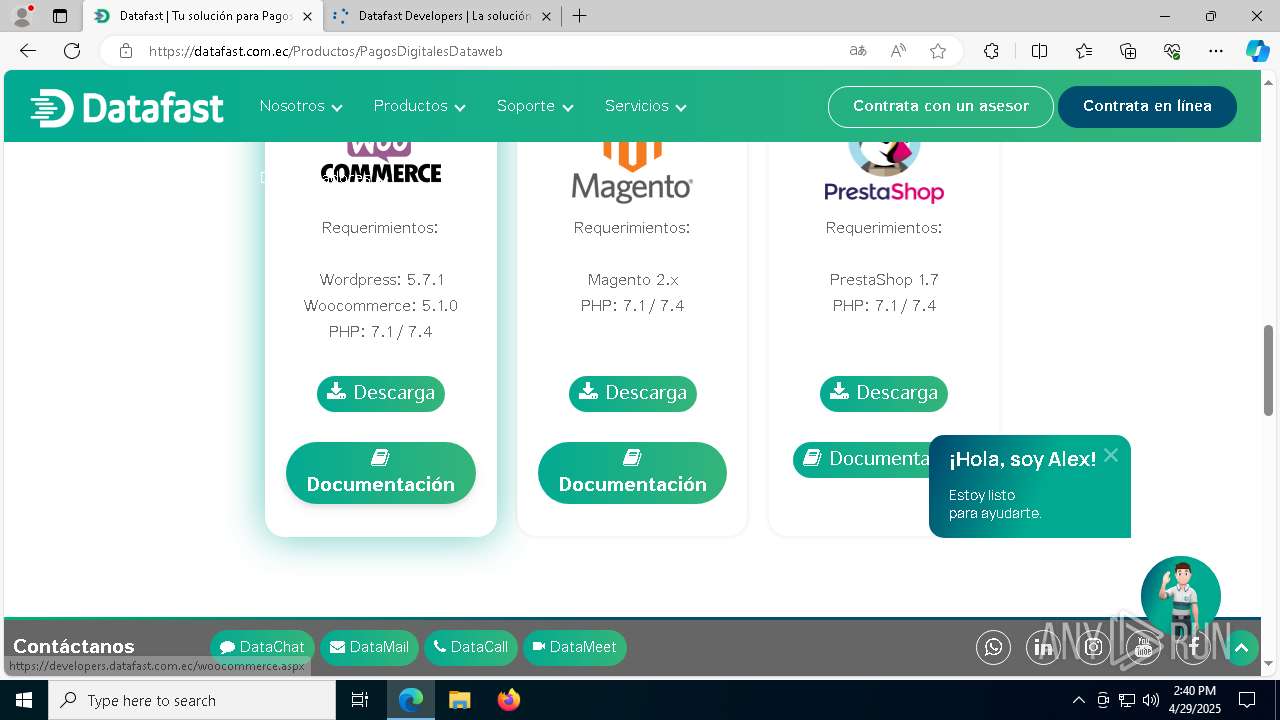Expand the Nosotros menu
The image size is (1280, 720).
[301, 106]
